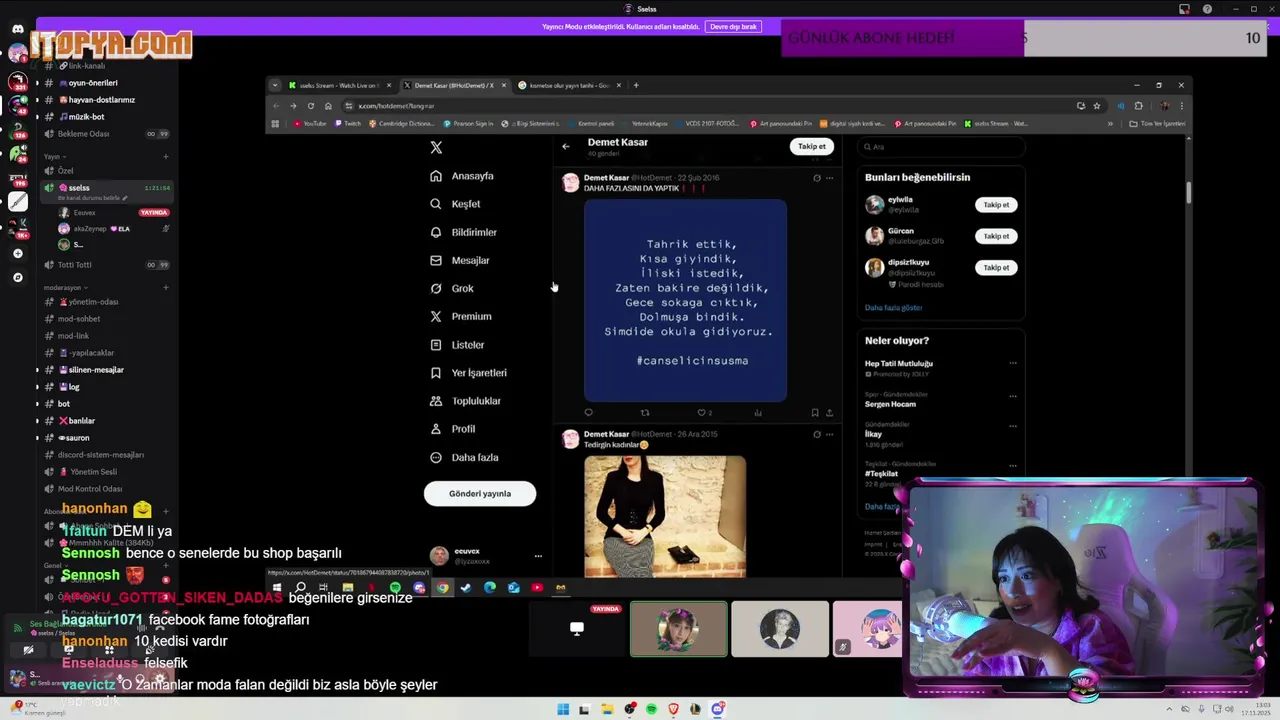Switch to the Demet Kasar X browser tab
The image size is (1280, 720).
coord(455,85)
